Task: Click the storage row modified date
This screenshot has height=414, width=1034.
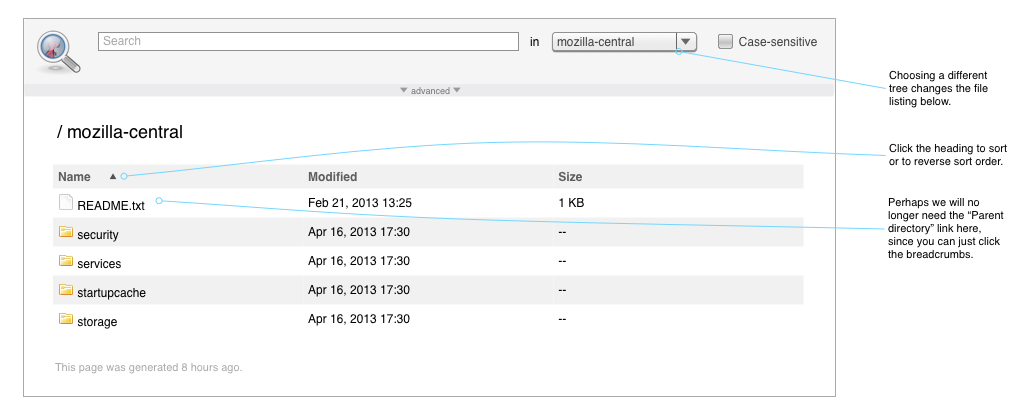Action: (359, 319)
